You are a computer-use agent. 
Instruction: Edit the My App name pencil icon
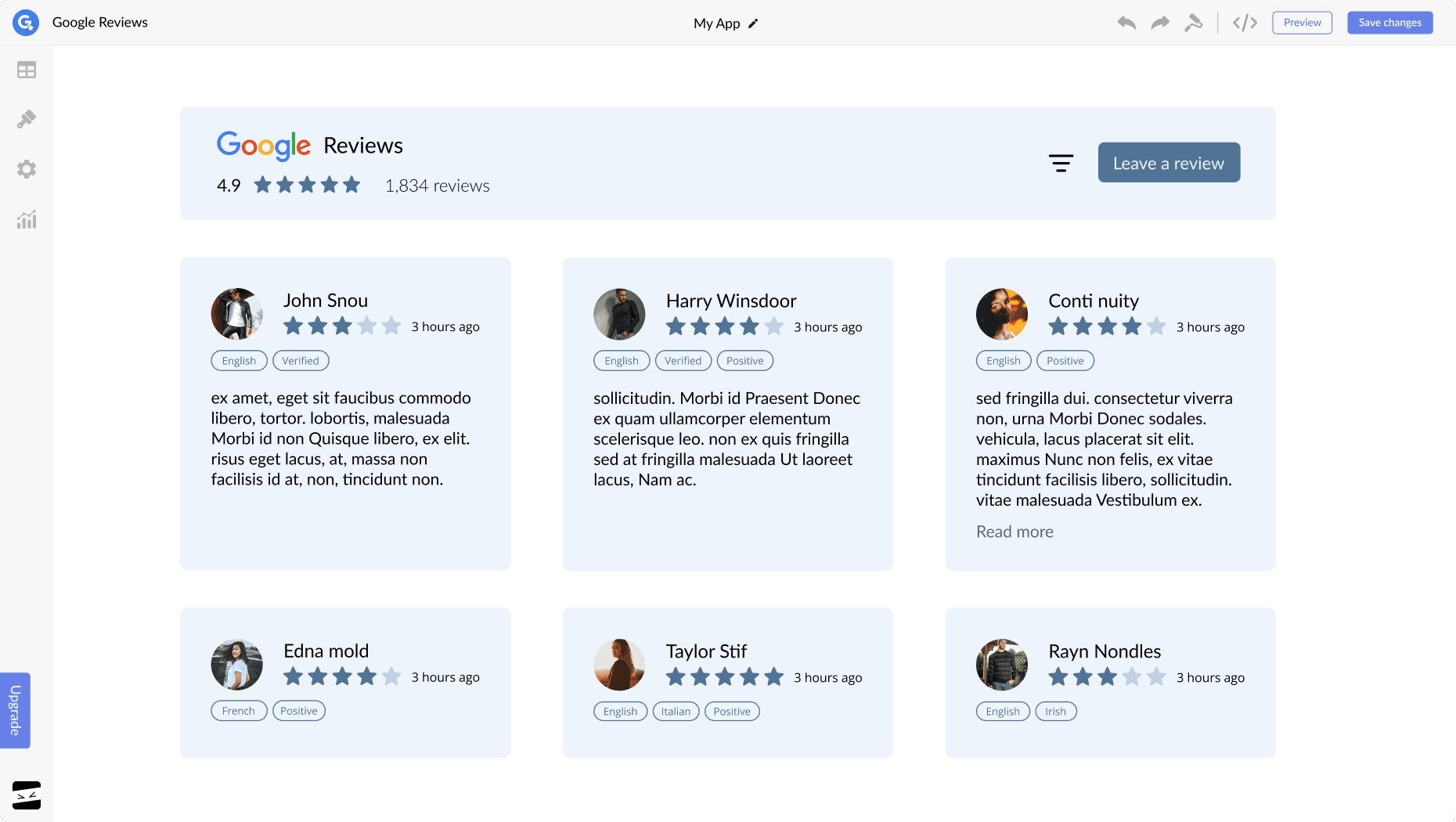click(x=753, y=23)
